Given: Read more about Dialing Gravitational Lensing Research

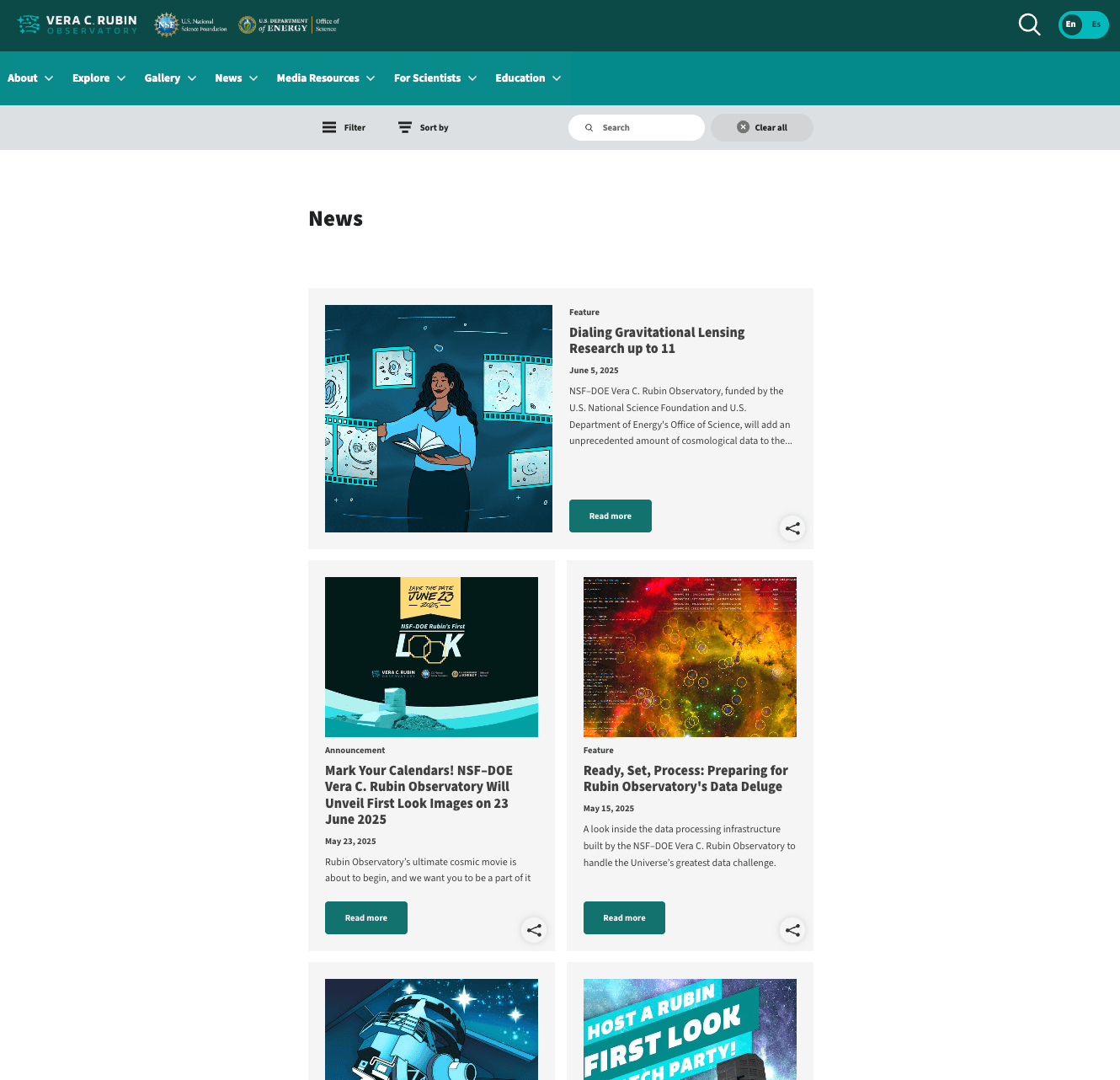Looking at the screenshot, I should [x=610, y=516].
